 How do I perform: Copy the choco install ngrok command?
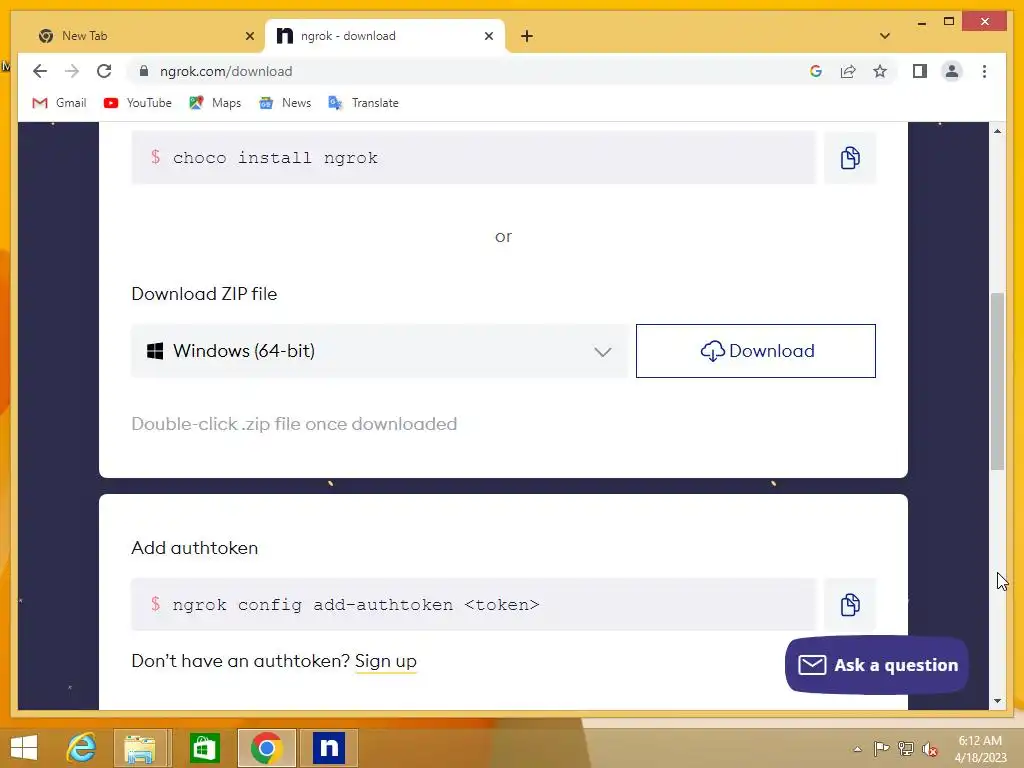[x=850, y=157]
